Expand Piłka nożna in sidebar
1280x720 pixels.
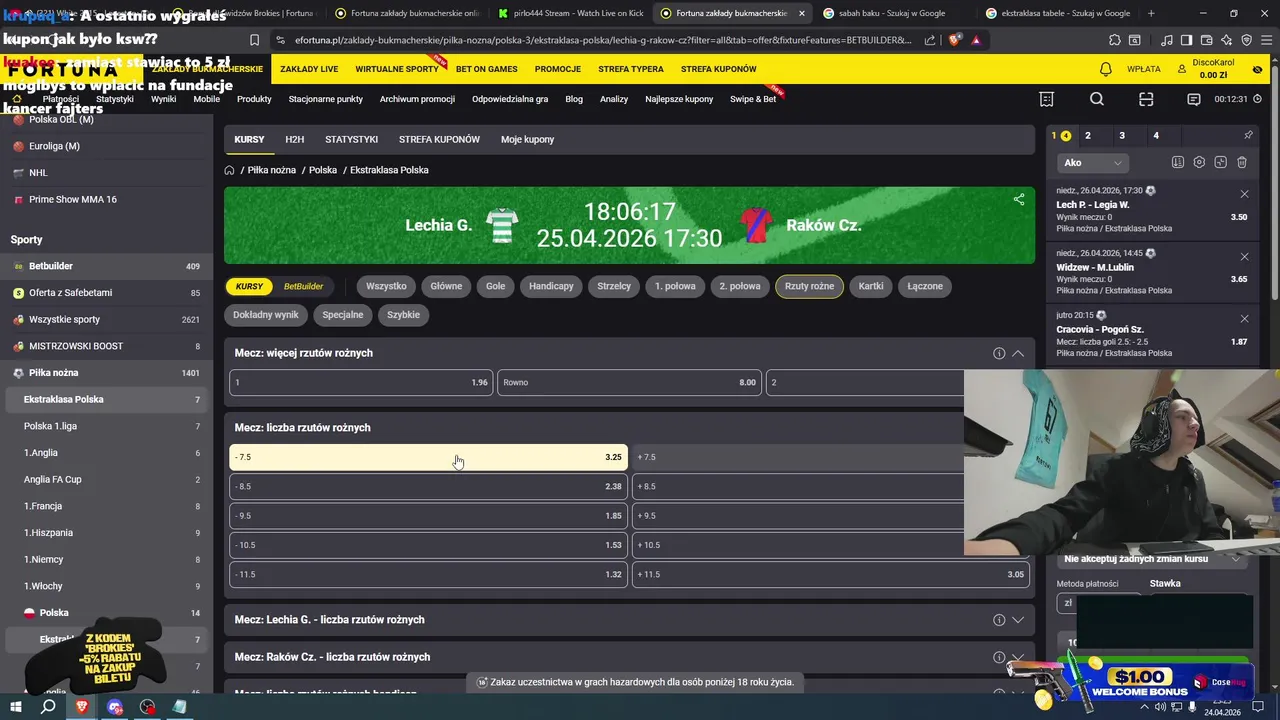coord(106,373)
